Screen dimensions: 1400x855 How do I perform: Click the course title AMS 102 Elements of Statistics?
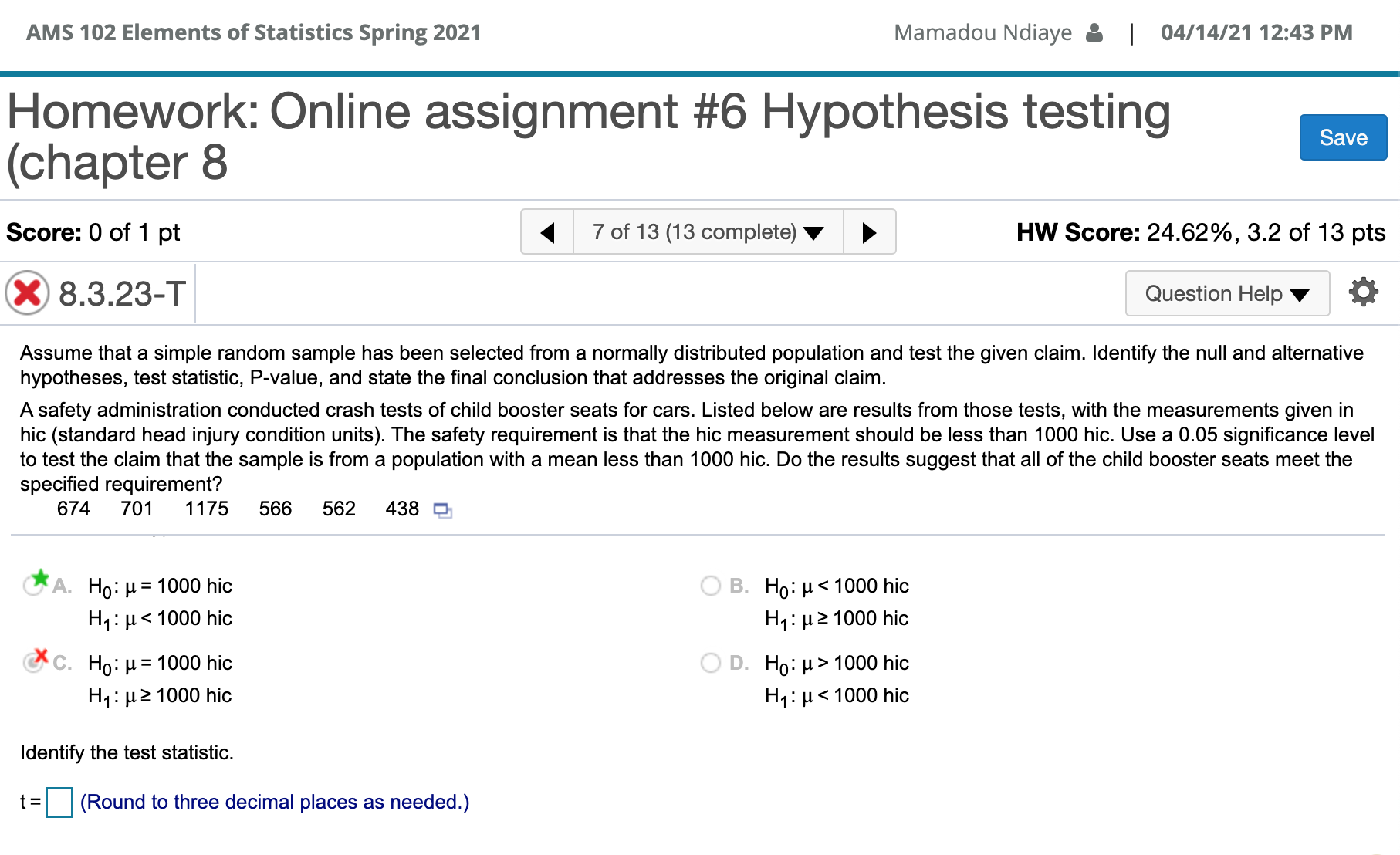[x=252, y=32]
